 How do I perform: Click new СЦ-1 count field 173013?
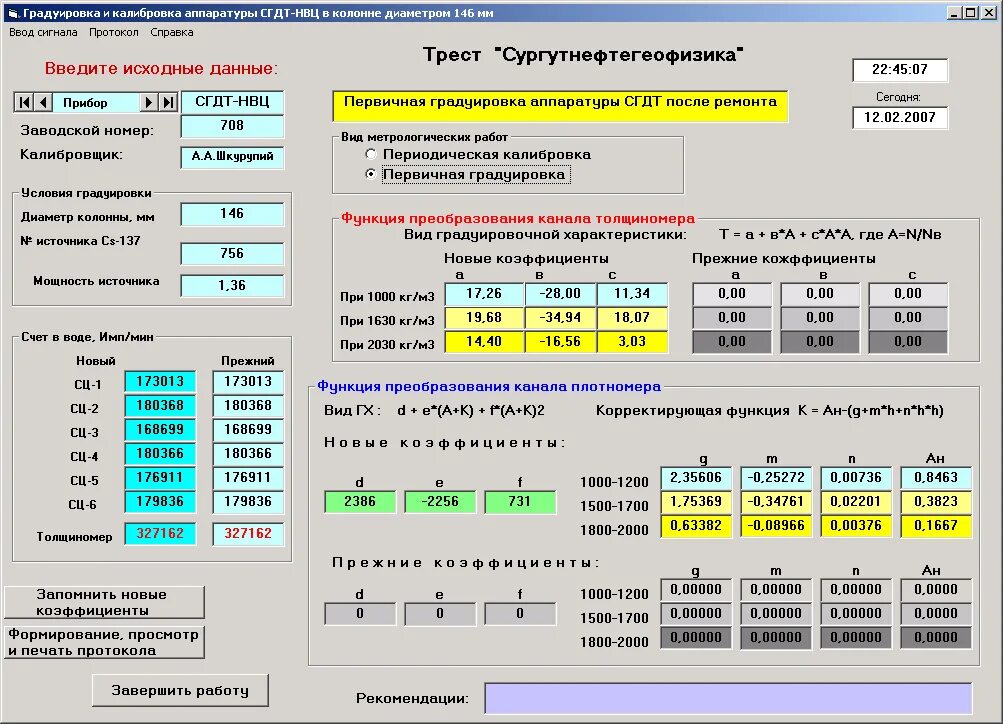click(160, 382)
